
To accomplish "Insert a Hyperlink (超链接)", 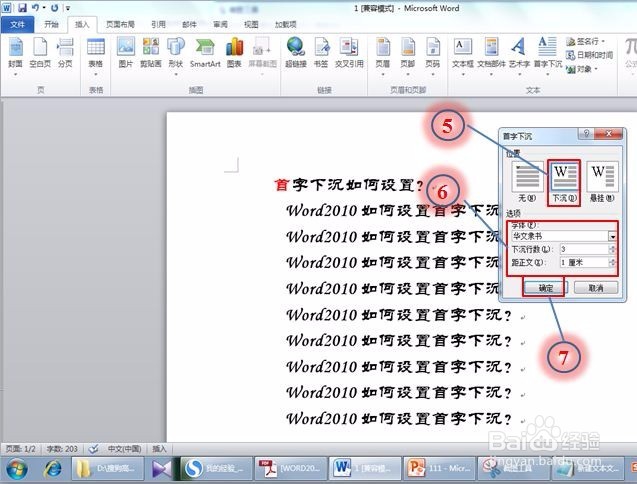I will click(x=296, y=53).
